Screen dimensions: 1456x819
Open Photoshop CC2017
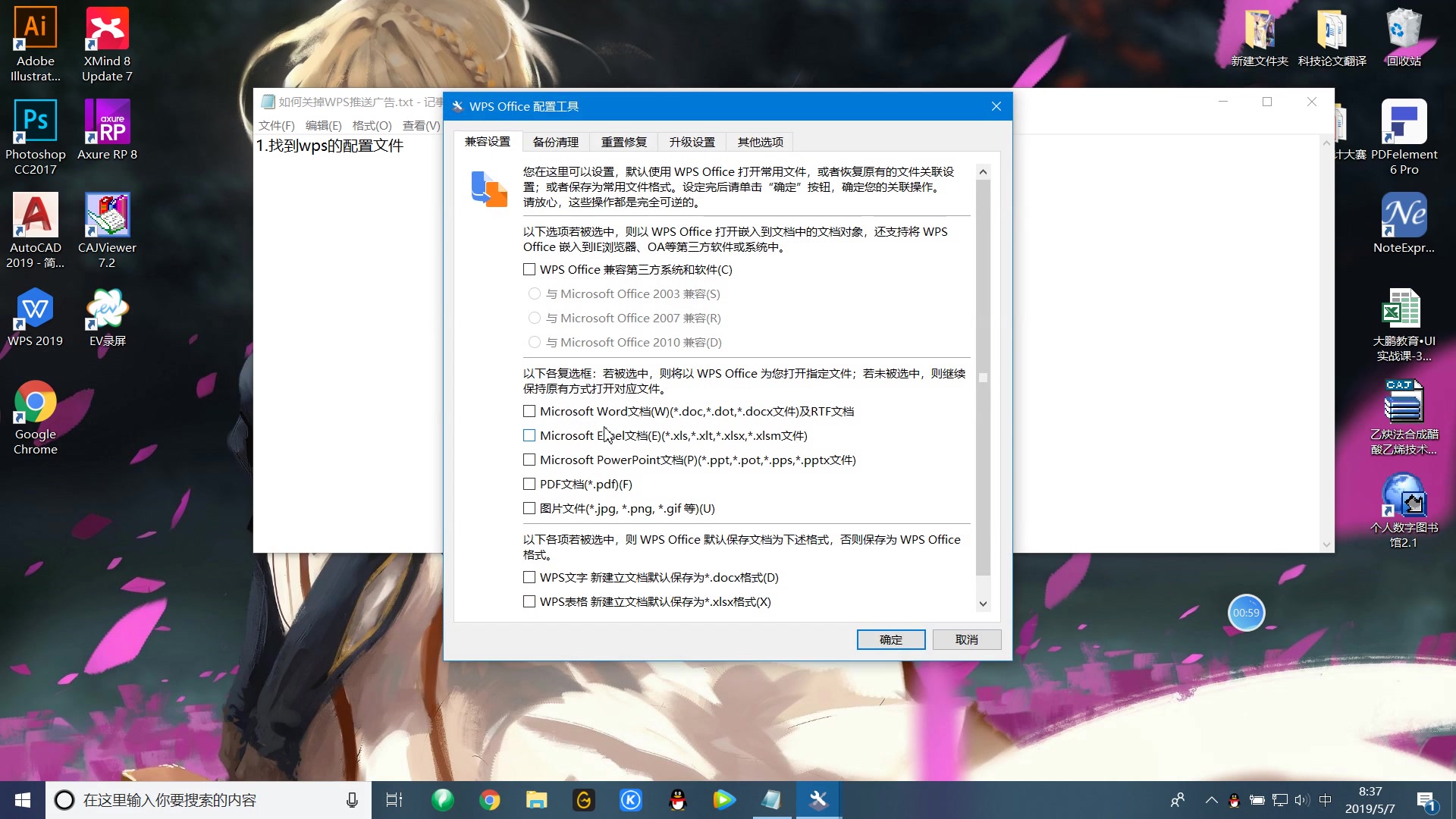click(x=34, y=121)
